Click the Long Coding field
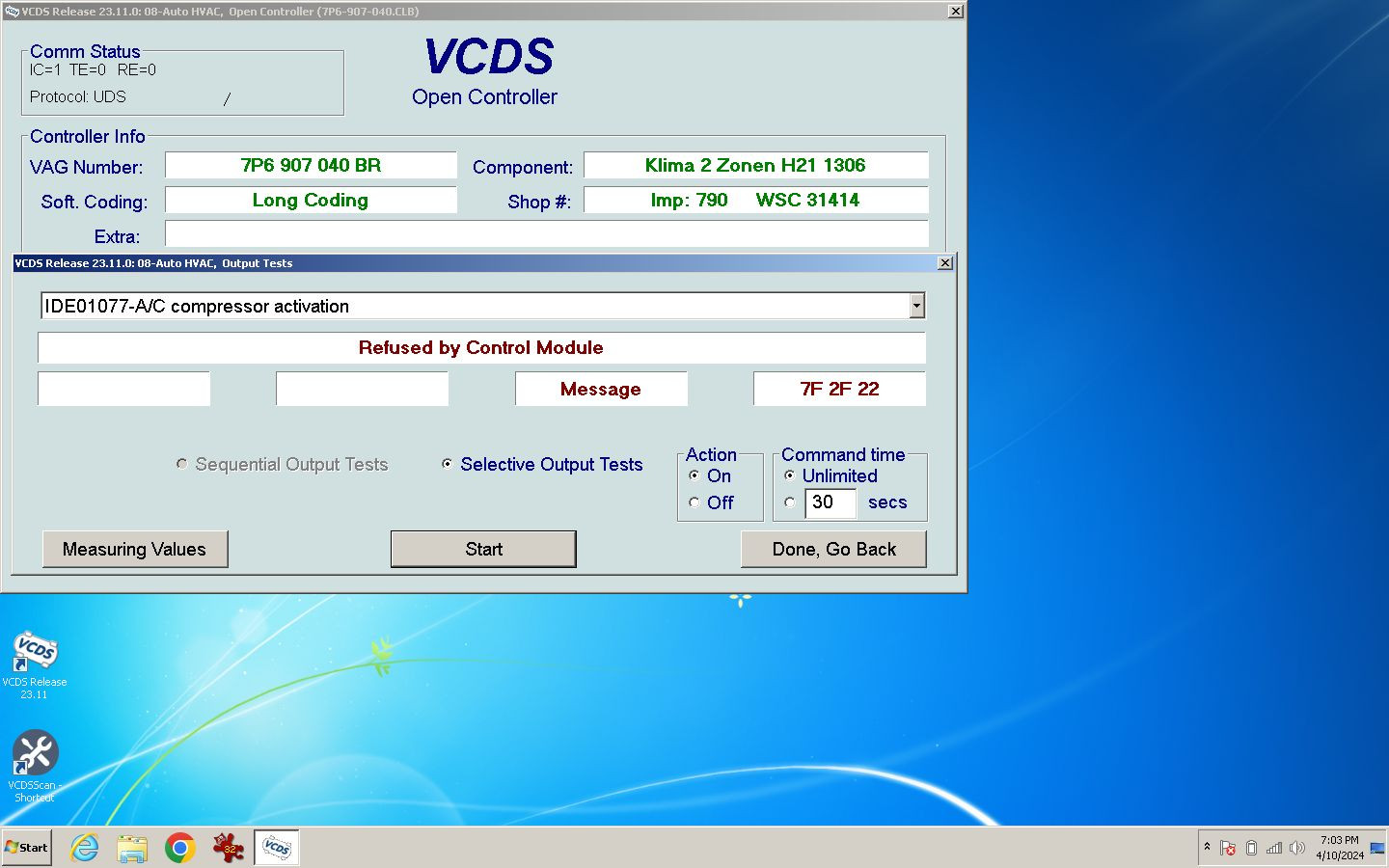1389x868 pixels. pos(311,200)
